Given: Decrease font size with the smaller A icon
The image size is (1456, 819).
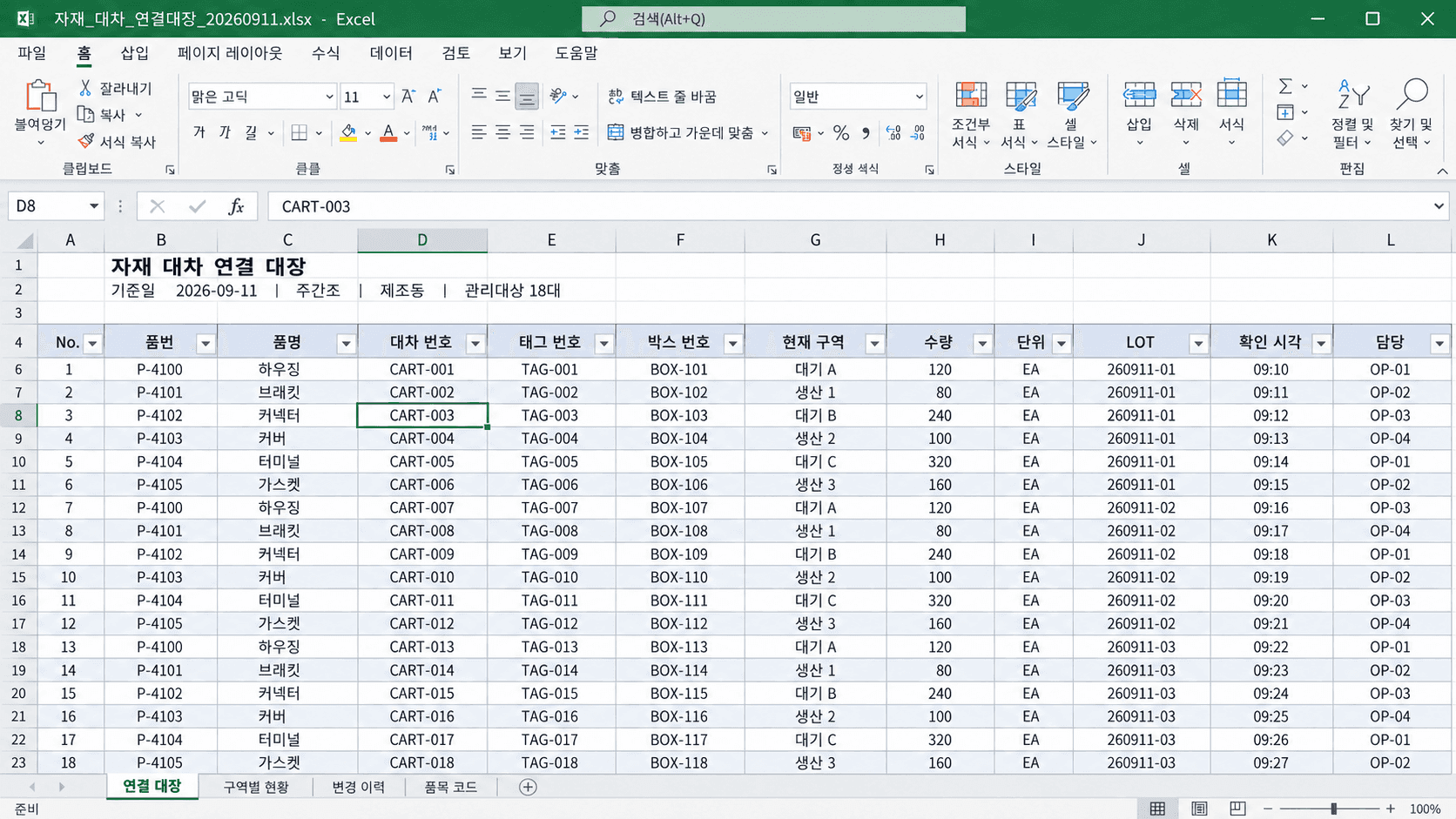Looking at the screenshot, I should point(434,97).
